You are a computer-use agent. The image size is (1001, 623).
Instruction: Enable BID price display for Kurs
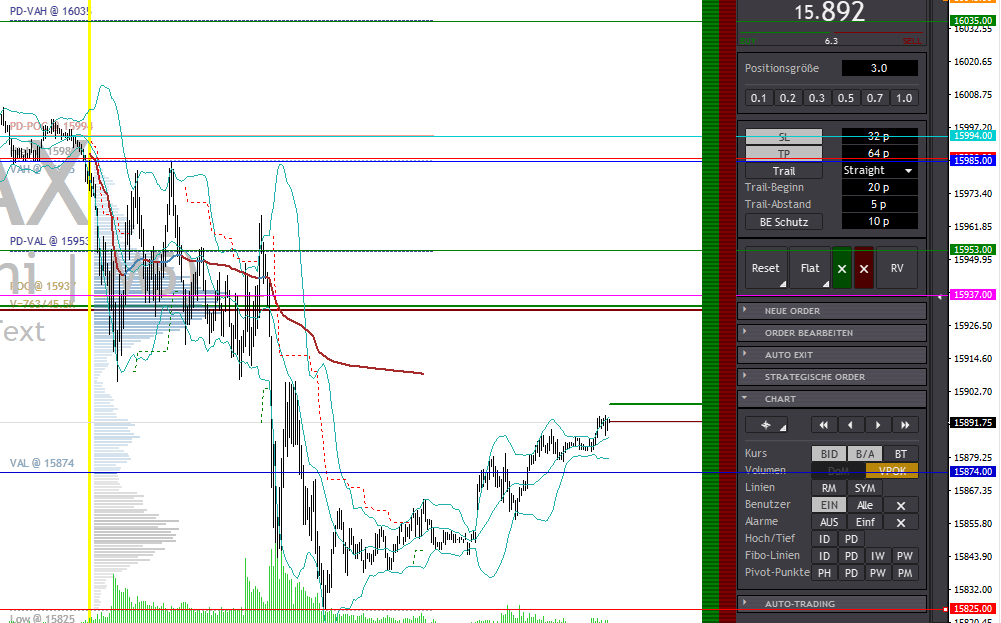828,453
